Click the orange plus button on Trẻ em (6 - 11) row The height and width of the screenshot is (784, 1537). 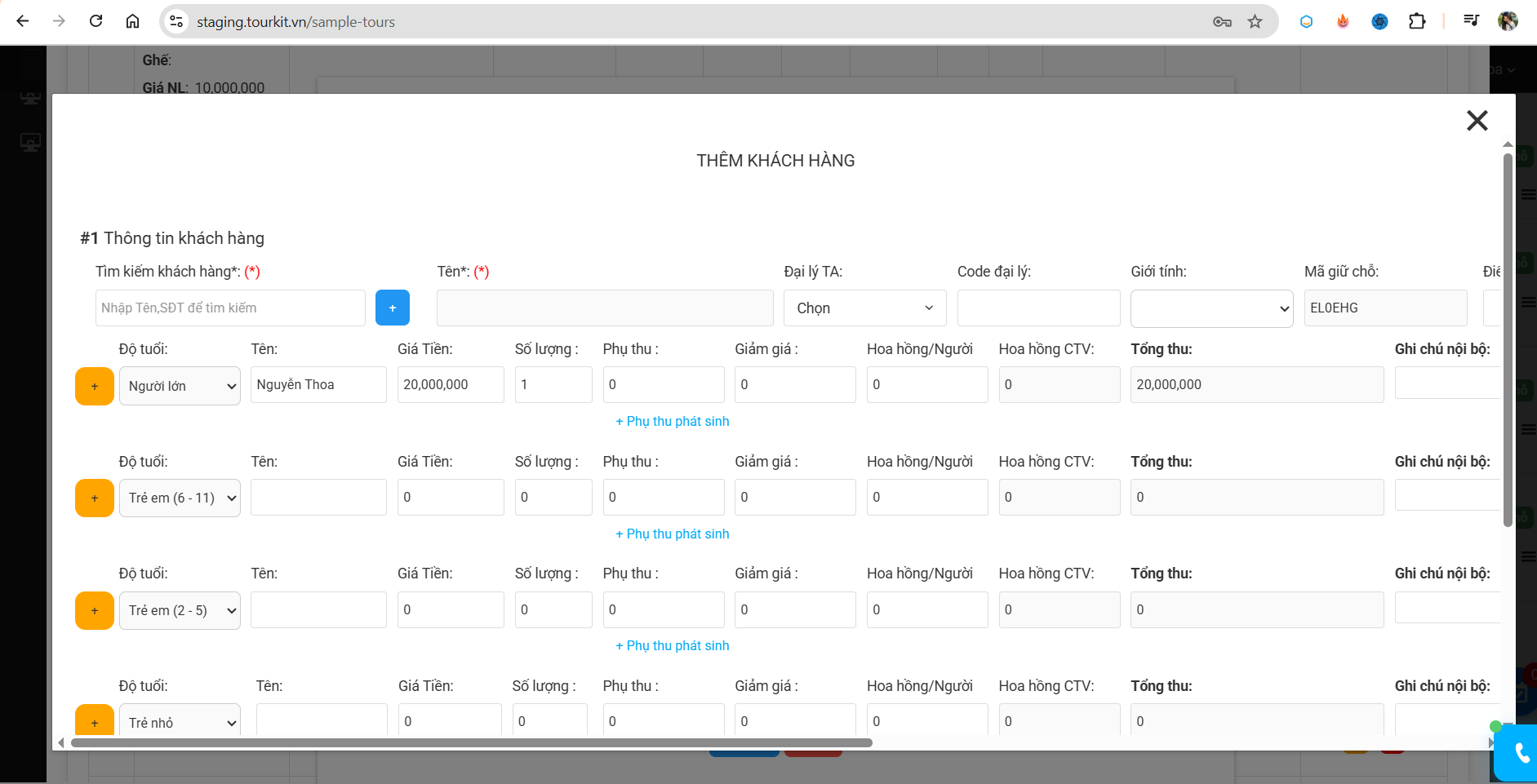[x=95, y=498]
